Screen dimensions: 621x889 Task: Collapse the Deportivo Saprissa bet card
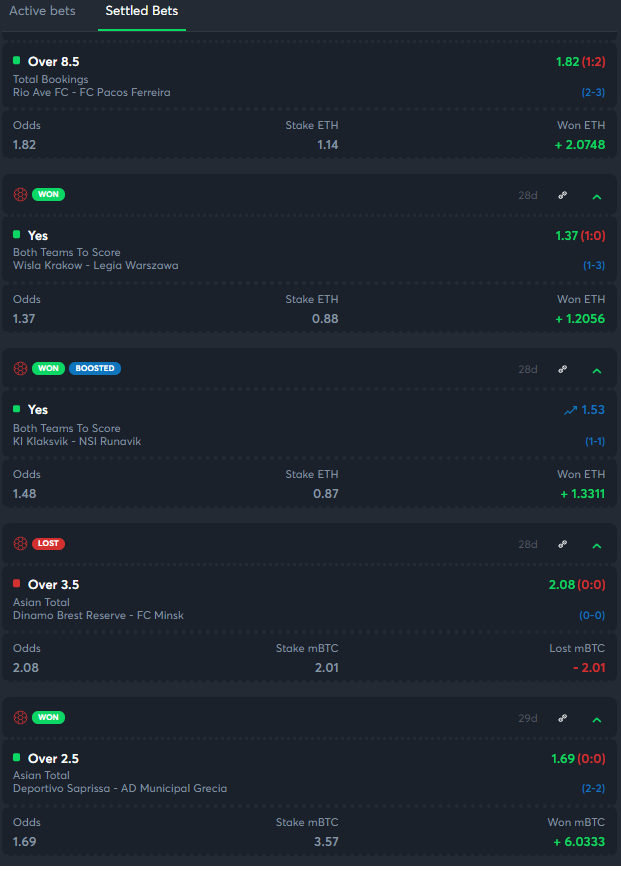pyautogui.click(x=597, y=720)
